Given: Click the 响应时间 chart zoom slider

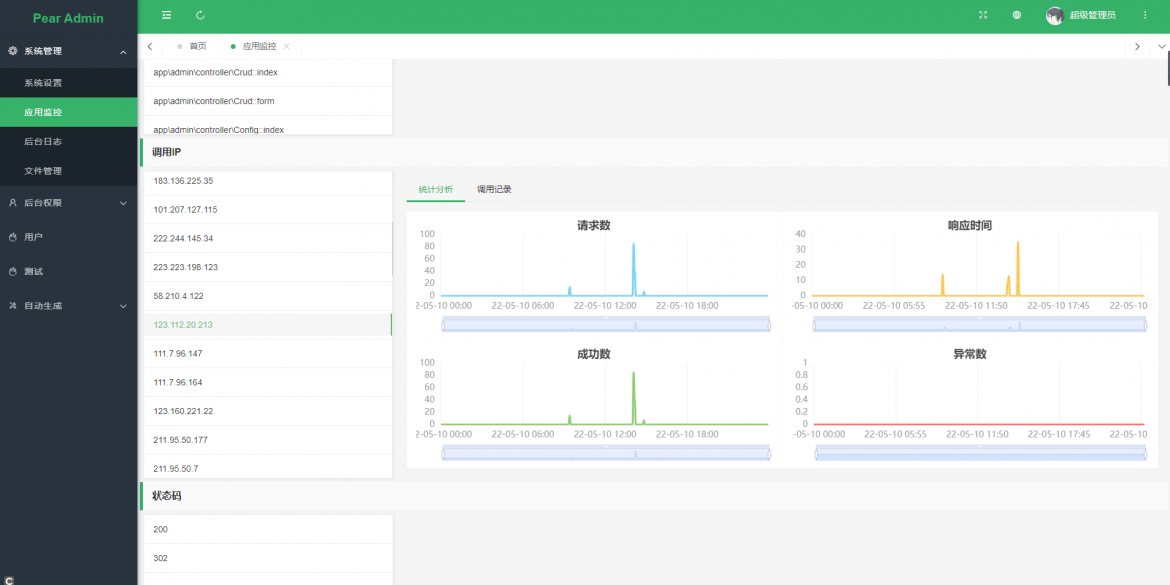Looking at the screenshot, I should (x=980, y=325).
